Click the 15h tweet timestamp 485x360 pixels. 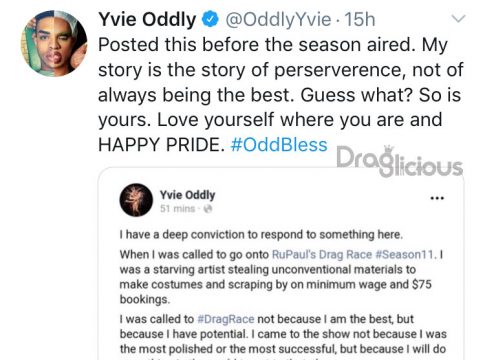click(x=360, y=19)
